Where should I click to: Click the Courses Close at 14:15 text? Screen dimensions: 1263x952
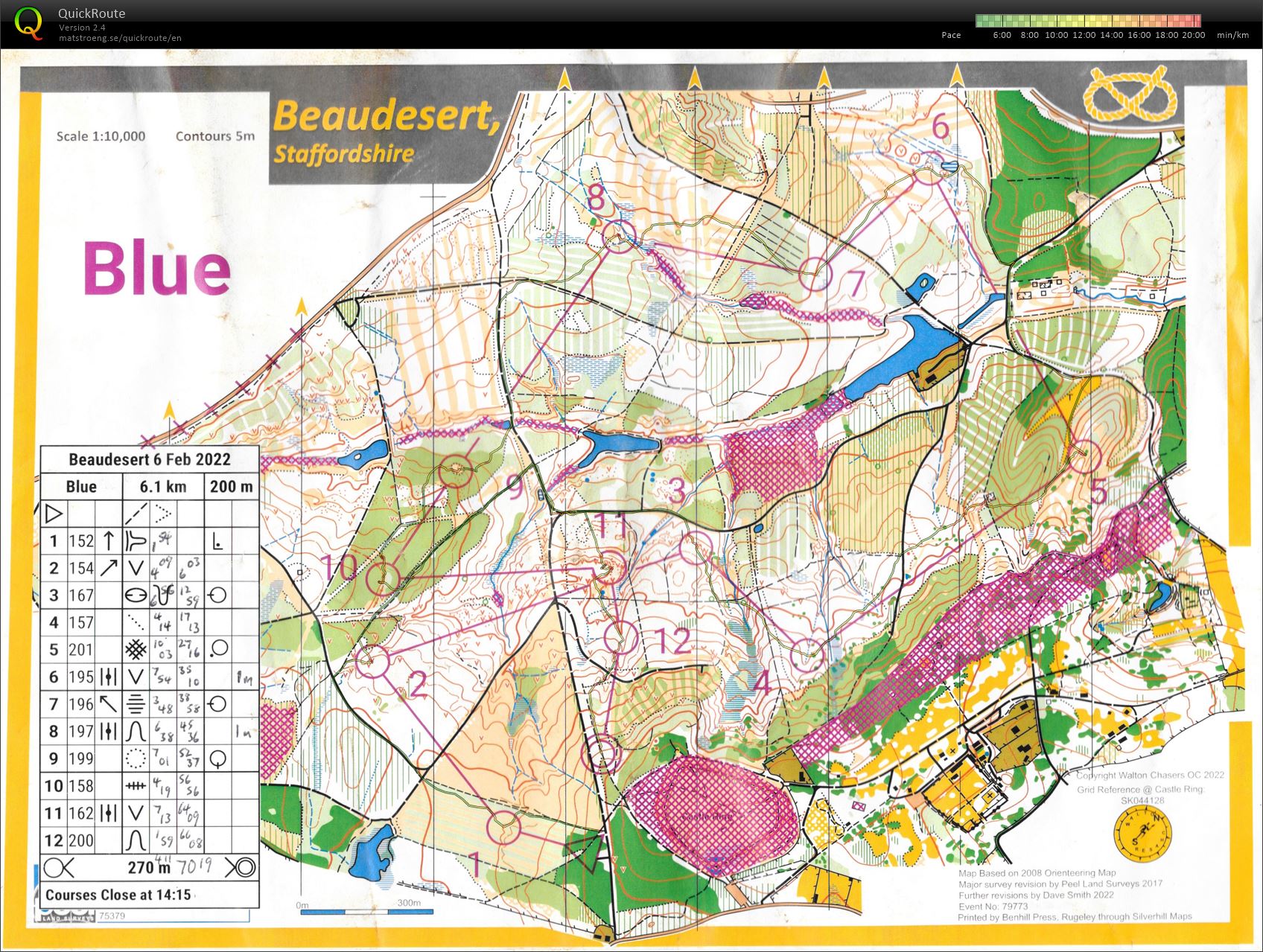tap(118, 895)
